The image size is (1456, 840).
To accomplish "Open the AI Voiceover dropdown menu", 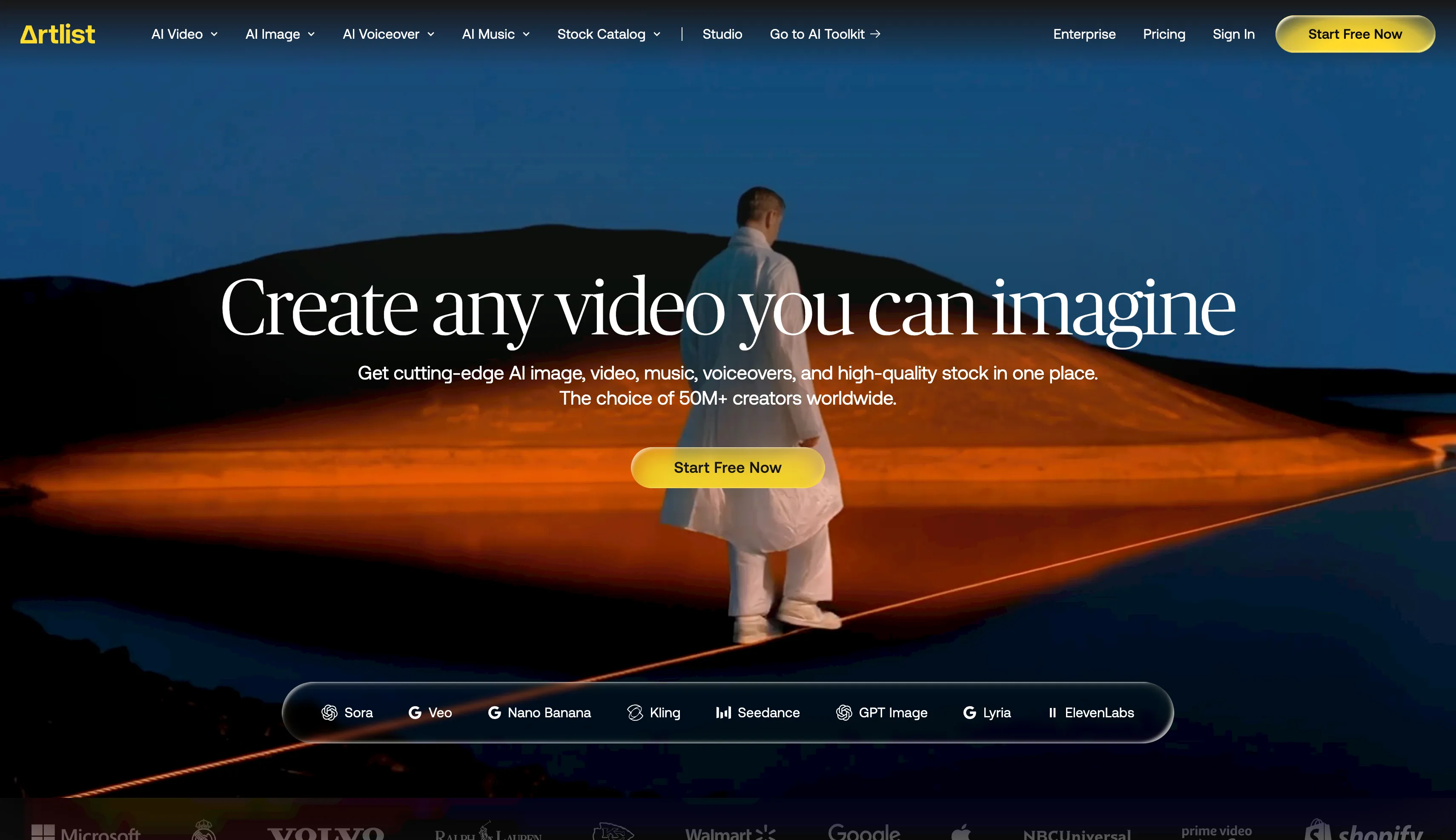I will pyautogui.click(x=389, y=34).
